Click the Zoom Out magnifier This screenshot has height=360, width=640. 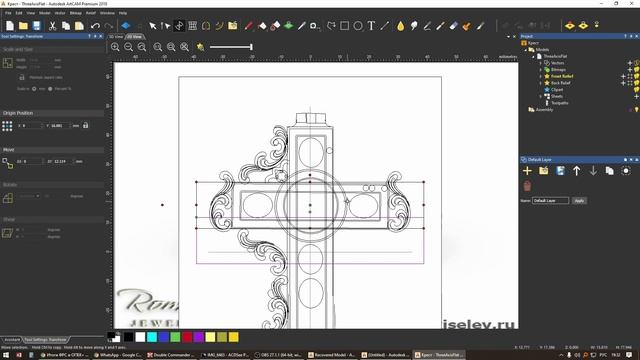(x=128, y=47)
